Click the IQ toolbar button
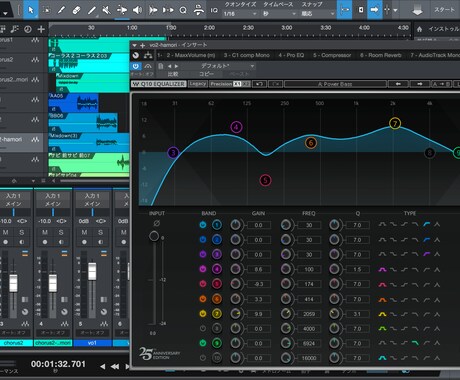 [x=214, y=10]
